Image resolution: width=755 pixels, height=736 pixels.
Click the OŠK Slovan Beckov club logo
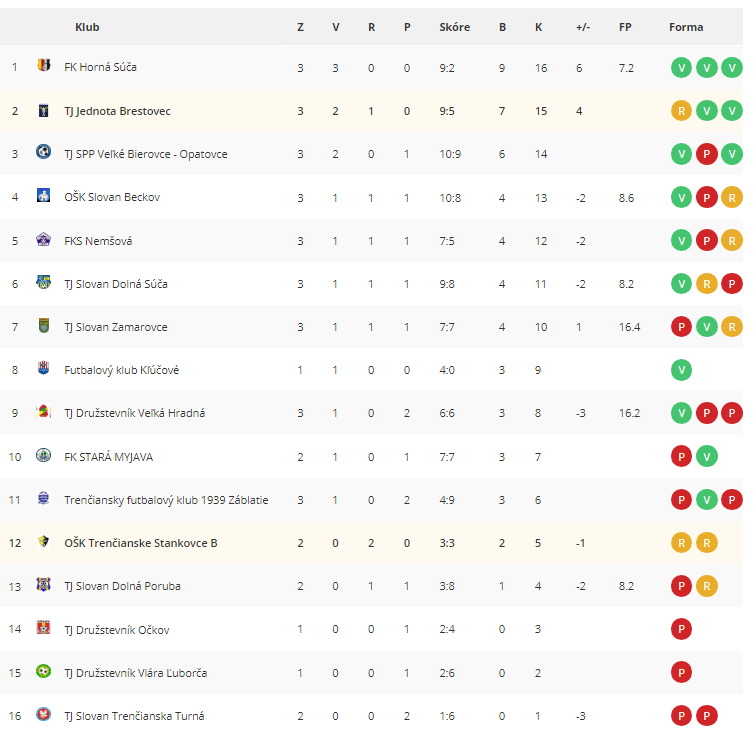43,195
